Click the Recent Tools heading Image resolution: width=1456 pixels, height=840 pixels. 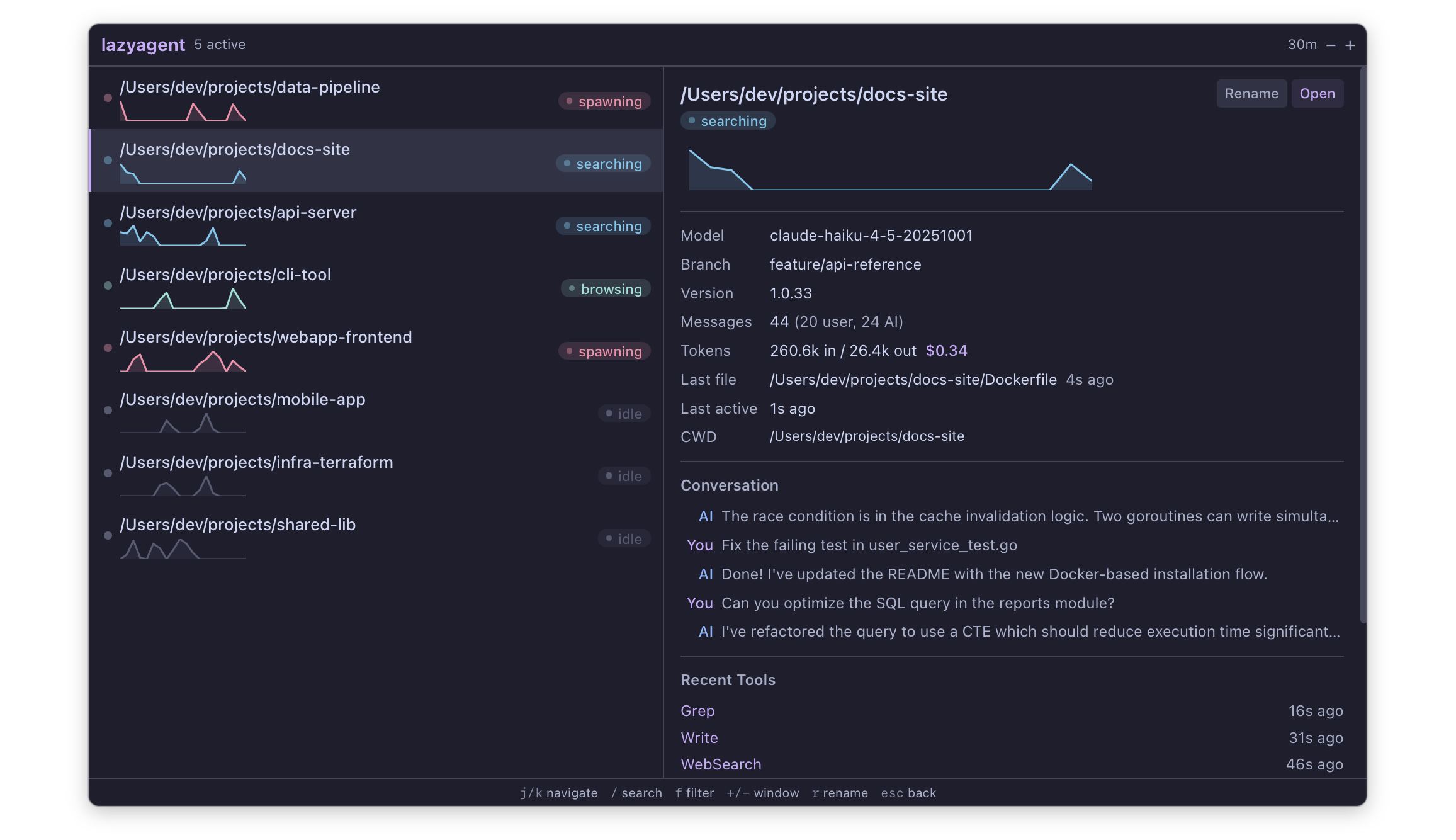click(x=728, y=679)
